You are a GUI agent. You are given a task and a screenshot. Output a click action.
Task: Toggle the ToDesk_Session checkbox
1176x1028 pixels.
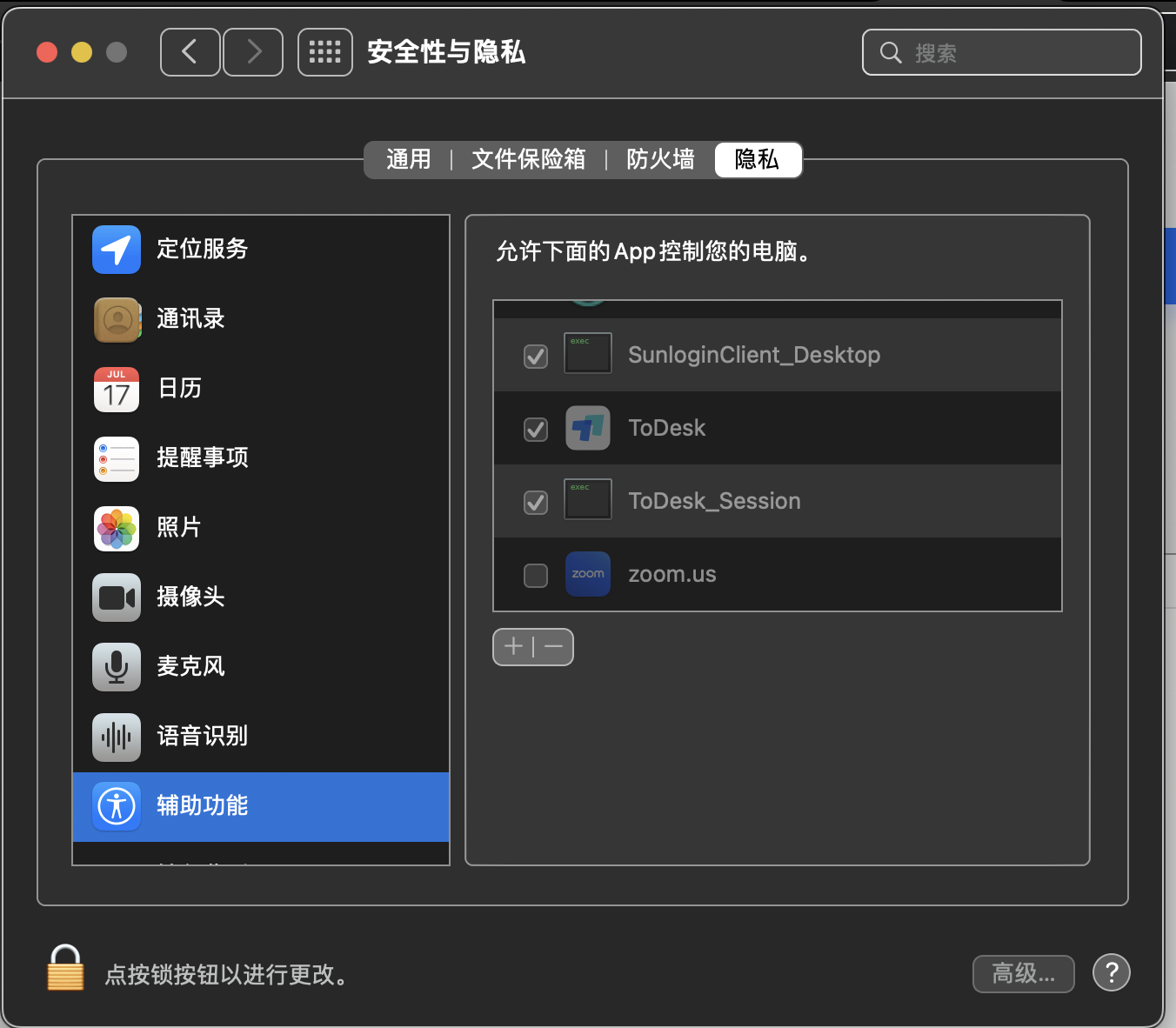(536, 502)
